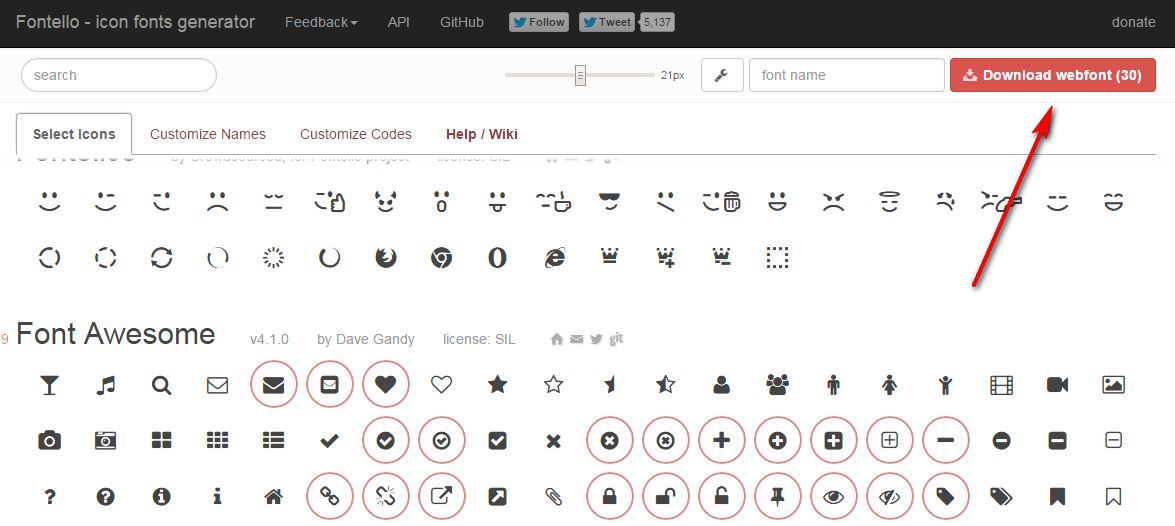
Task: Select the double tags icon
Action: click(1001, 497)
